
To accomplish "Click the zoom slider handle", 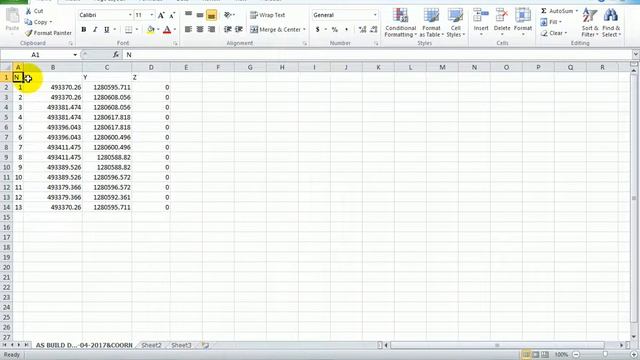I will click(605, 355).
